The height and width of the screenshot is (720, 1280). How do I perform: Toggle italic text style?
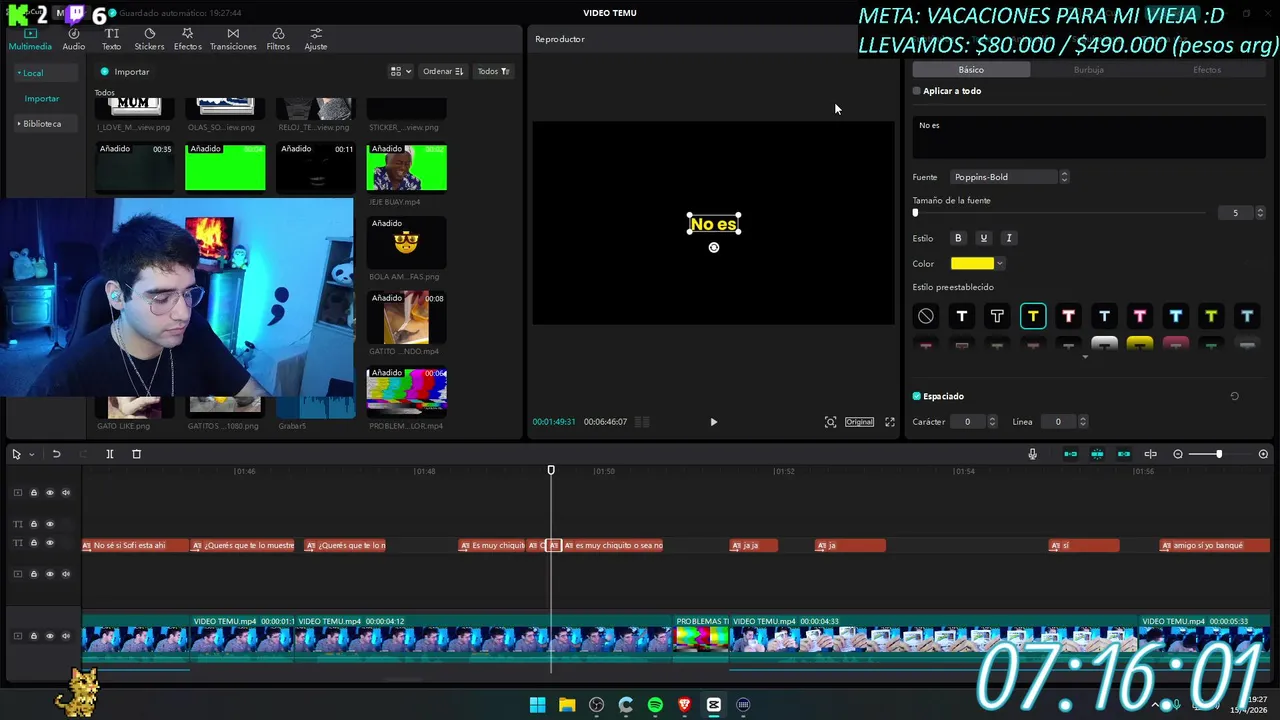[x=1009, y=238]
